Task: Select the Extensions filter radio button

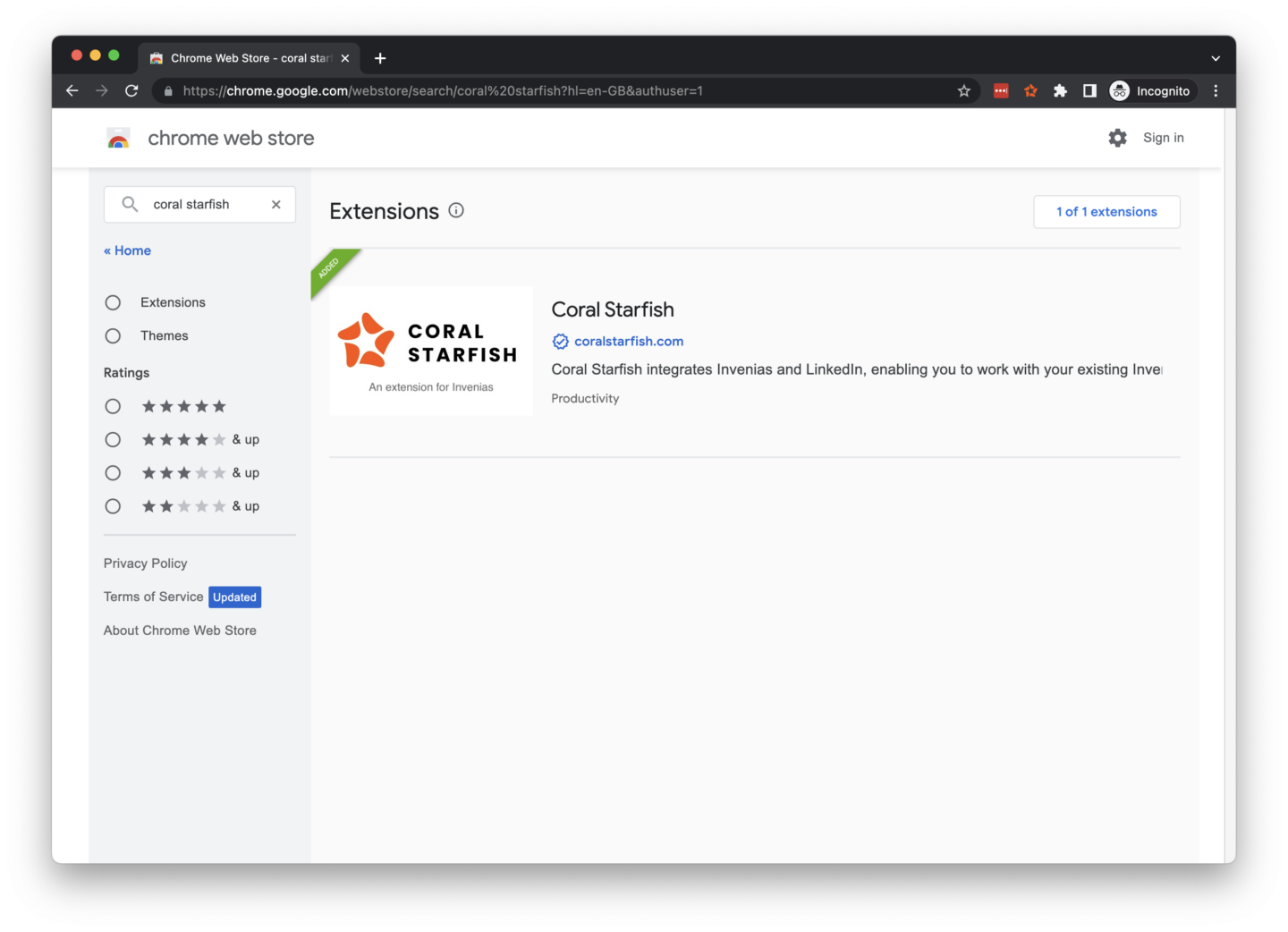Action: pyautogui.click(x=113, y=302)
